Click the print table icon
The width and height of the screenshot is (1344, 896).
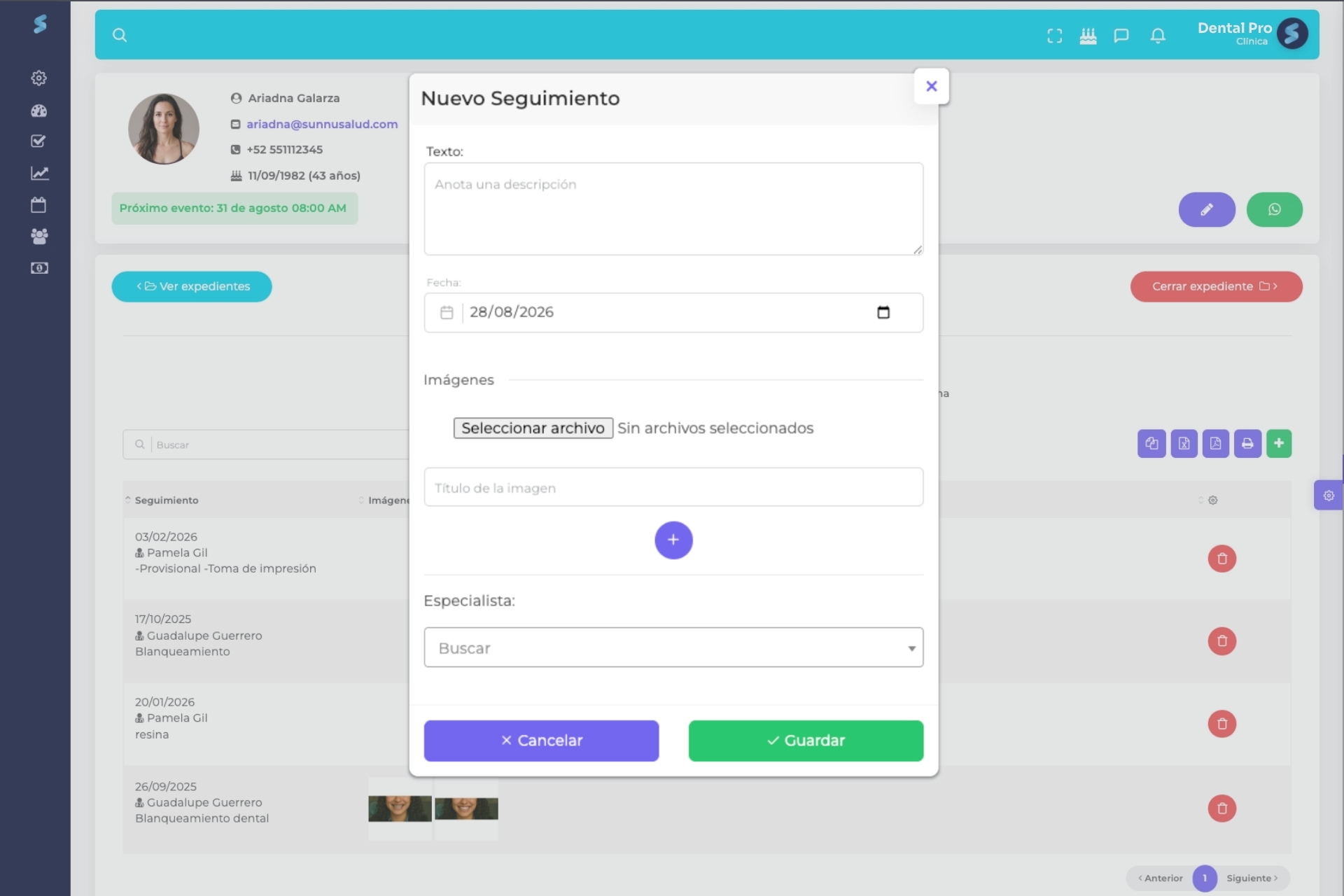[1247, 443]
